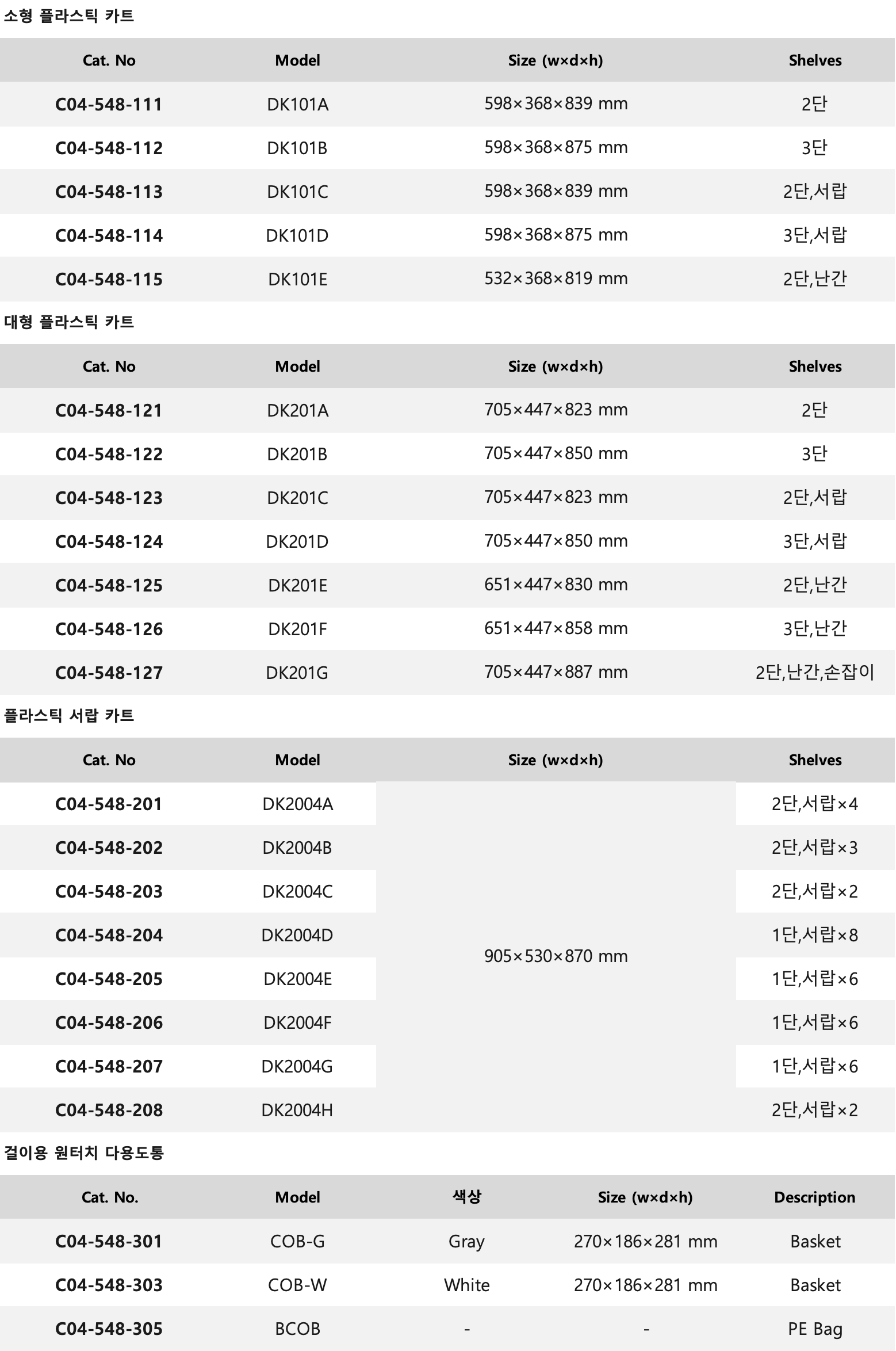Click size 705×447×887 mm cell

(556, 672)
